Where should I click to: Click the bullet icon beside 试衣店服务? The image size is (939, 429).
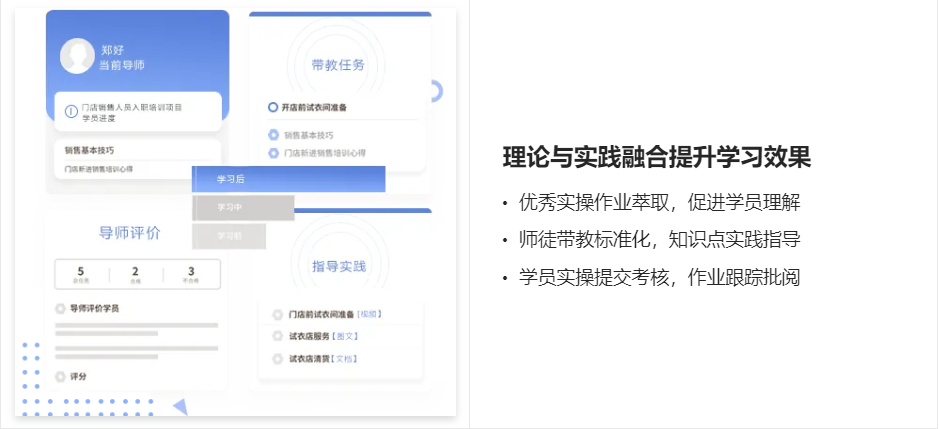click(277, 336)
